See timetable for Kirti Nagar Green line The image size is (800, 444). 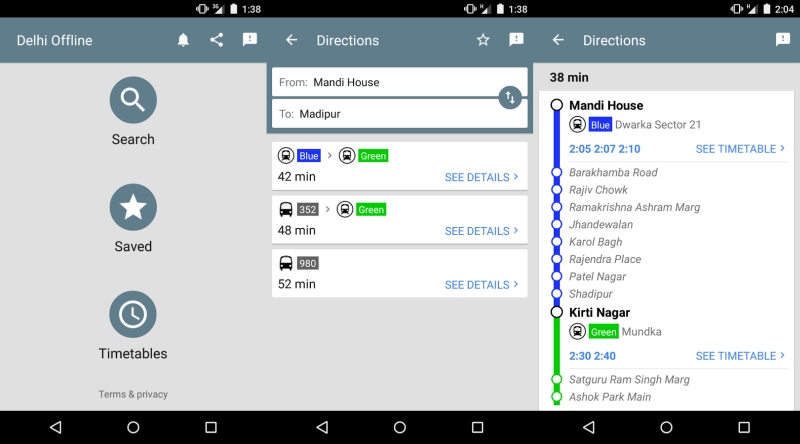pyautogui.click(x=740, y=356)
